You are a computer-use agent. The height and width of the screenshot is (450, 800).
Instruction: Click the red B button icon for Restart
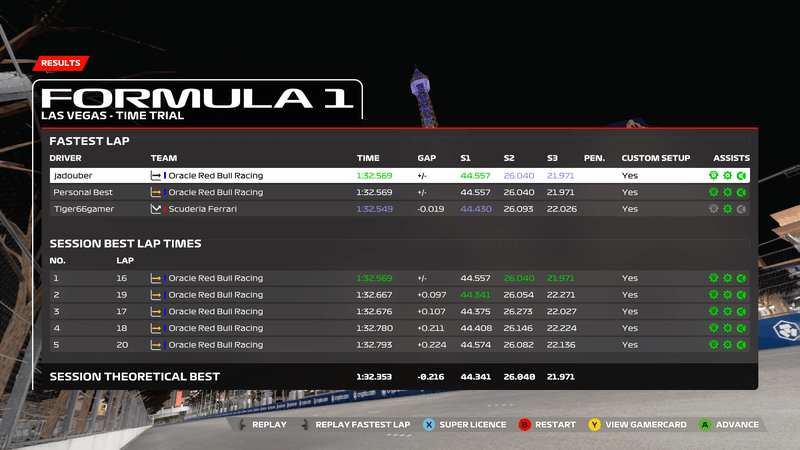(x=524, y=424)
